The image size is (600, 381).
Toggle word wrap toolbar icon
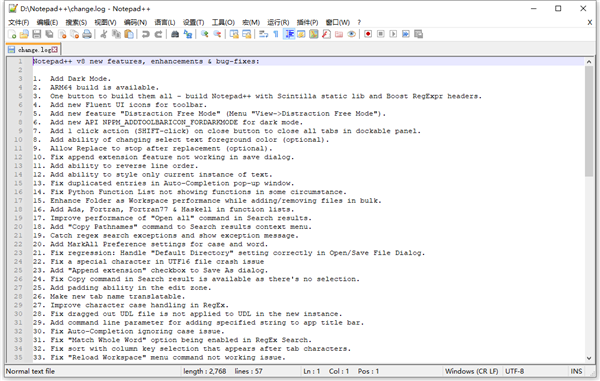click(x=263, y=34)
